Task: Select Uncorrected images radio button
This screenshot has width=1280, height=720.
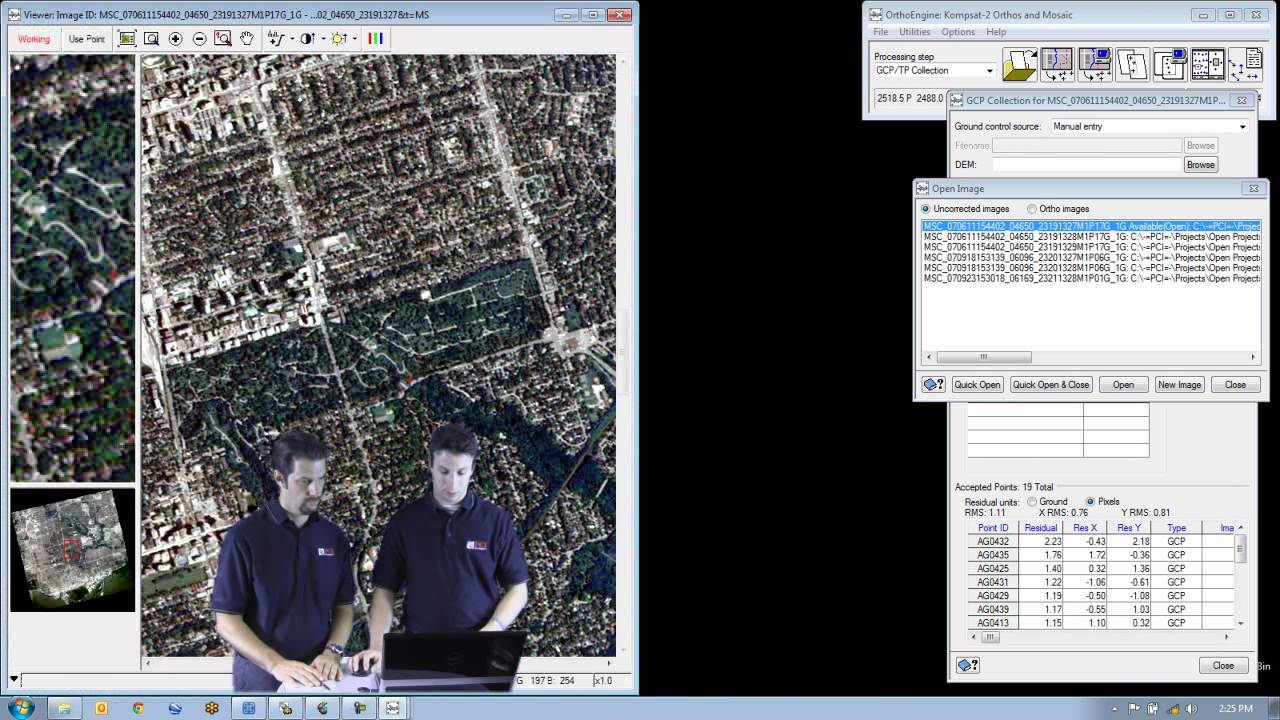Action: (x=925, y=209)
